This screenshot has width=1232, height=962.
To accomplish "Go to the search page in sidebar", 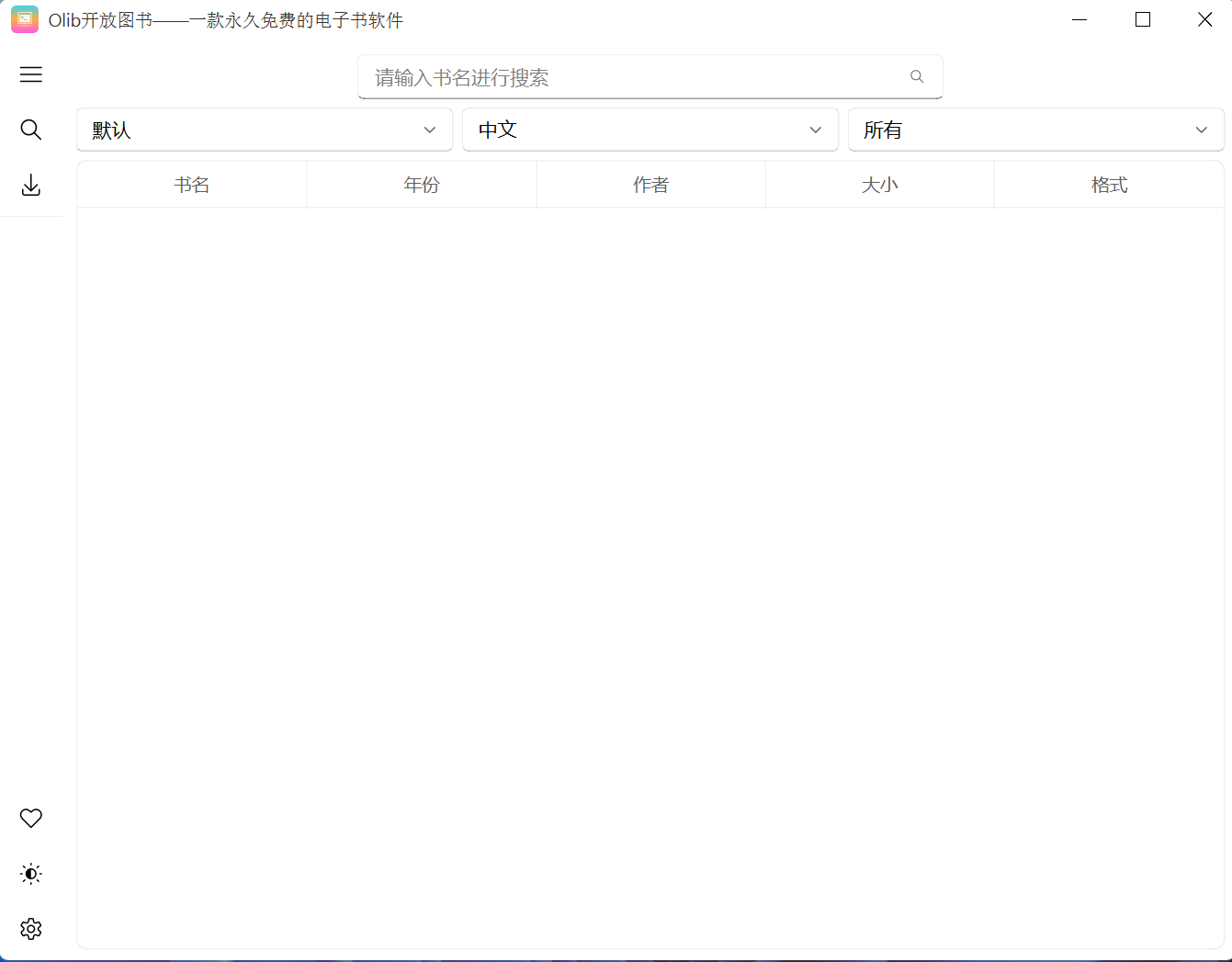I will click(31, 130).
